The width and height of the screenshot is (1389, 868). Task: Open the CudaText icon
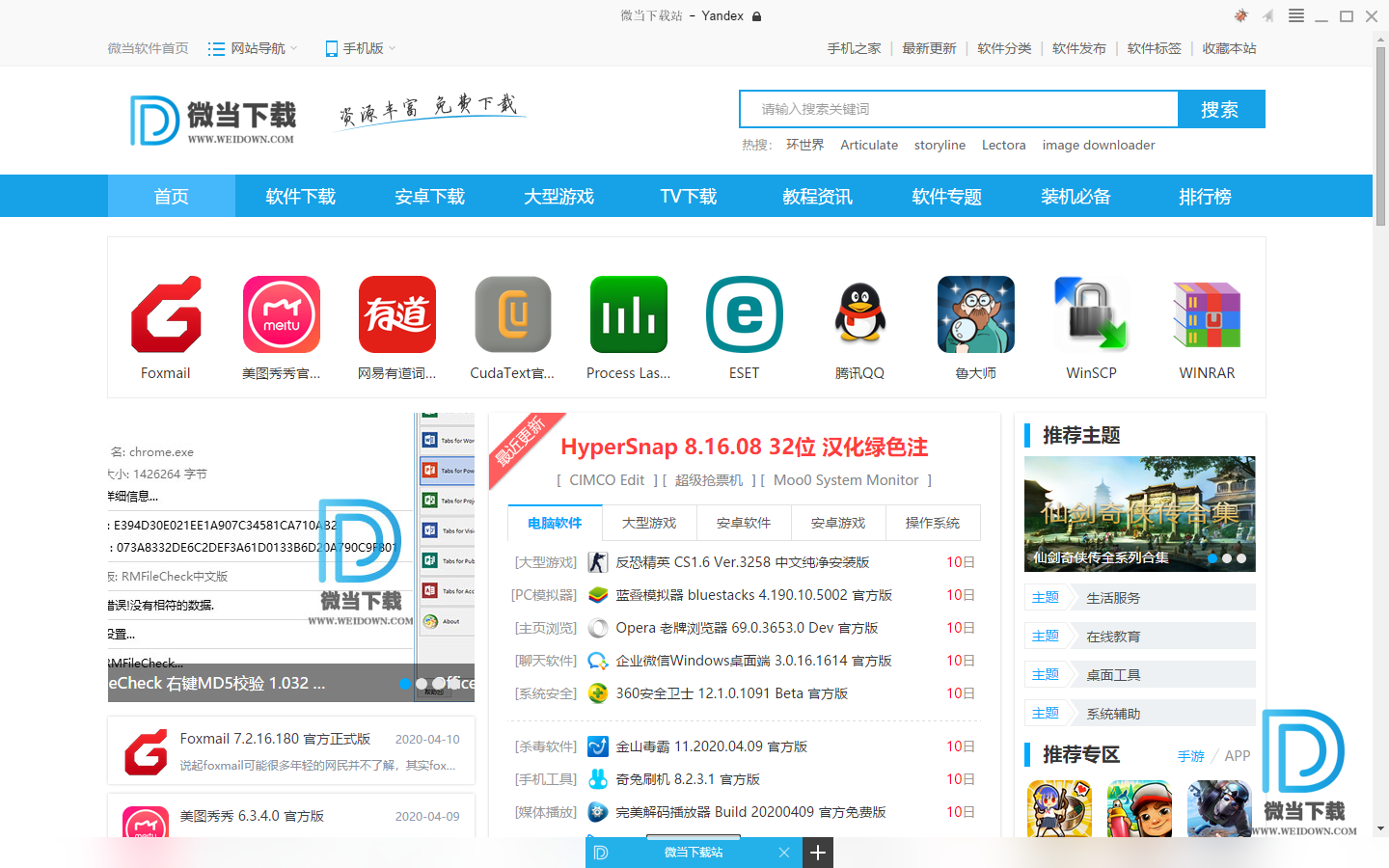[x=513, y=314]
